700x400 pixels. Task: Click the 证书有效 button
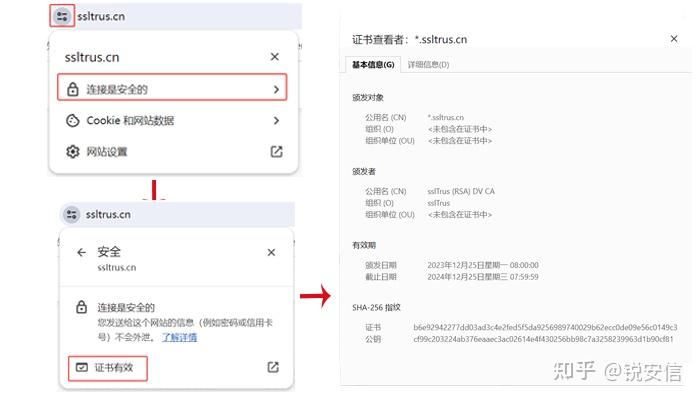[108, 368]
